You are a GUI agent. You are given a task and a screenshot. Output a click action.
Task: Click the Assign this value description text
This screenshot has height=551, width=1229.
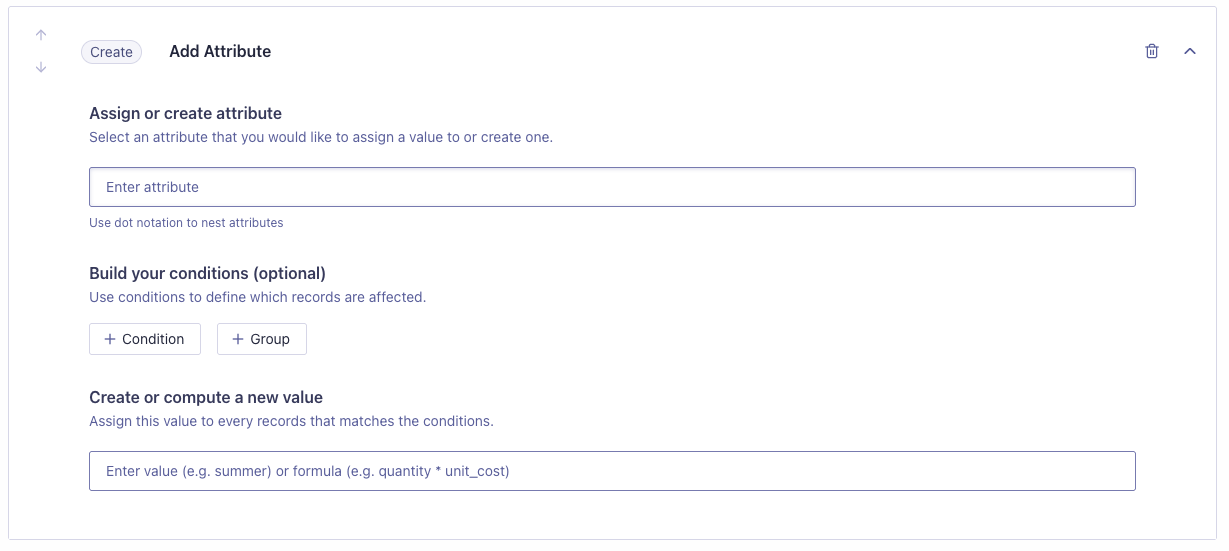[x=291, y=421]
